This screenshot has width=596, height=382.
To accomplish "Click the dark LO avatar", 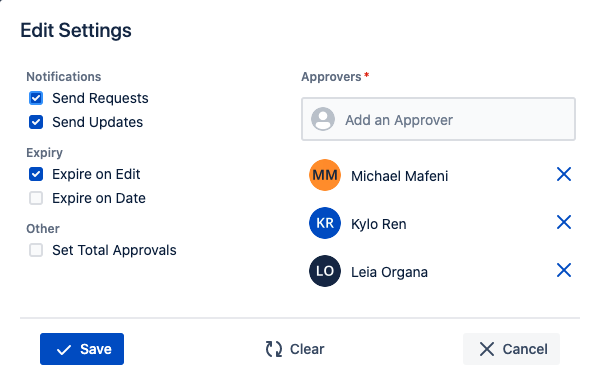I will [x=325, y=271].
